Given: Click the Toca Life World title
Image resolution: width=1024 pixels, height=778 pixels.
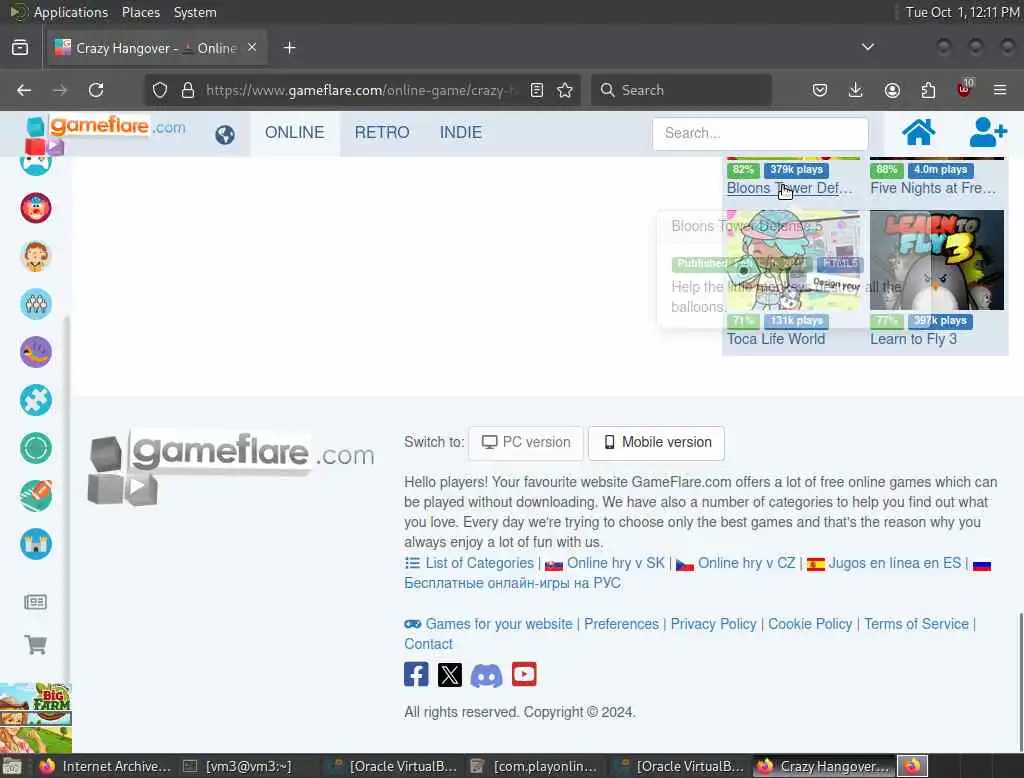Looking at the screenshot, I should coord(776,339).
